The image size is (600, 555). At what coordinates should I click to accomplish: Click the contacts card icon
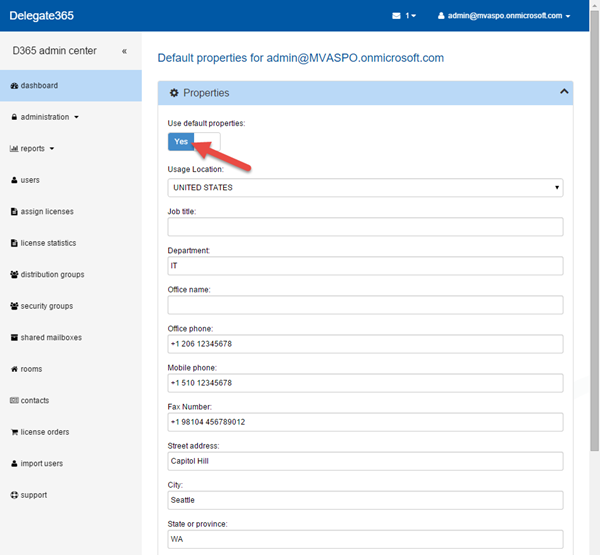pyautogui.click(x=14, y=400)
